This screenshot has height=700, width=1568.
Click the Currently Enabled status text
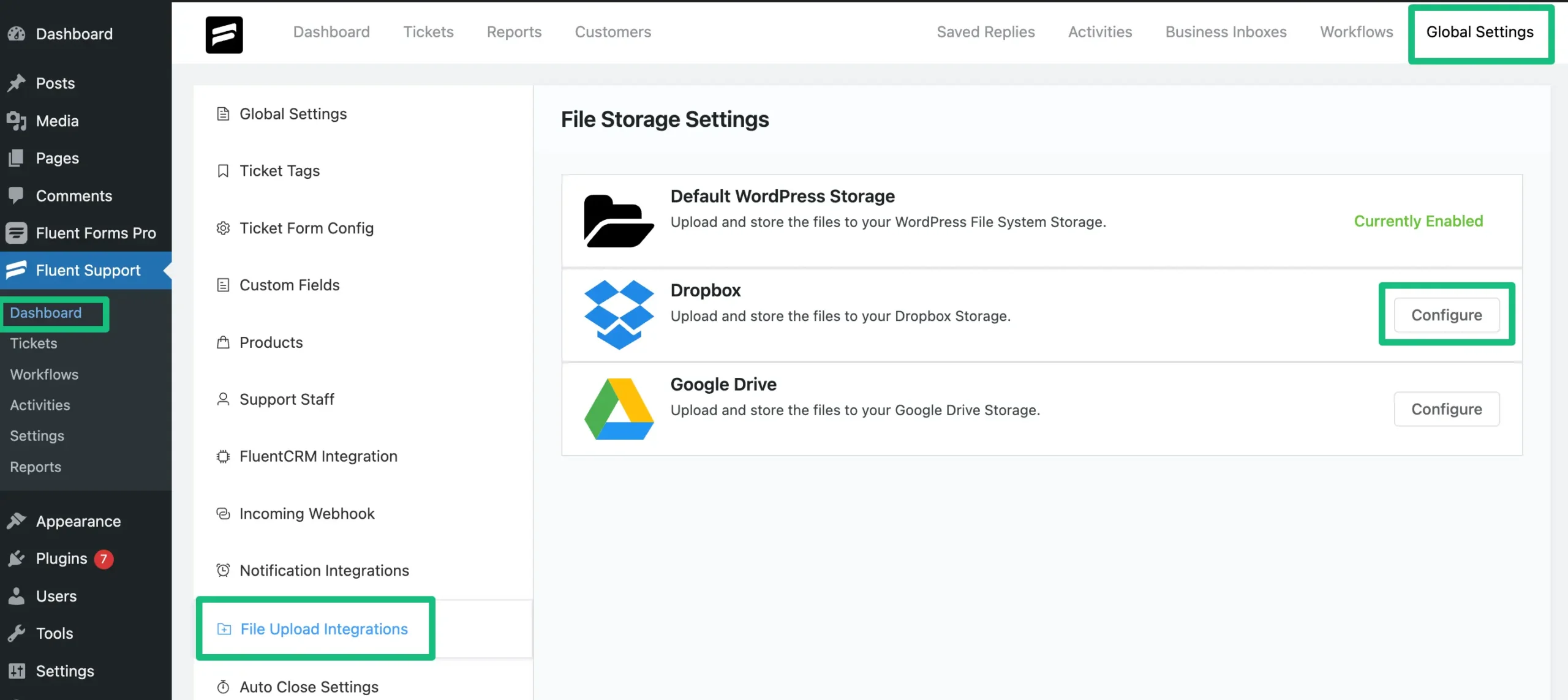click(x=1419, y=221)
